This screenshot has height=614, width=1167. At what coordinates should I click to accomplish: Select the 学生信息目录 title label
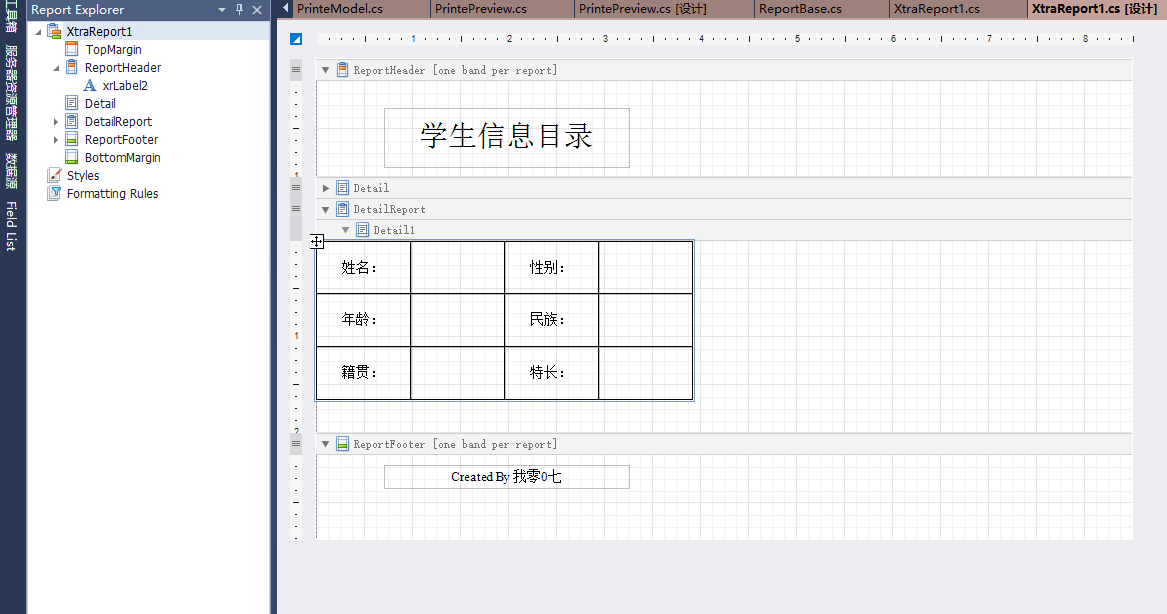pos(506,137)
